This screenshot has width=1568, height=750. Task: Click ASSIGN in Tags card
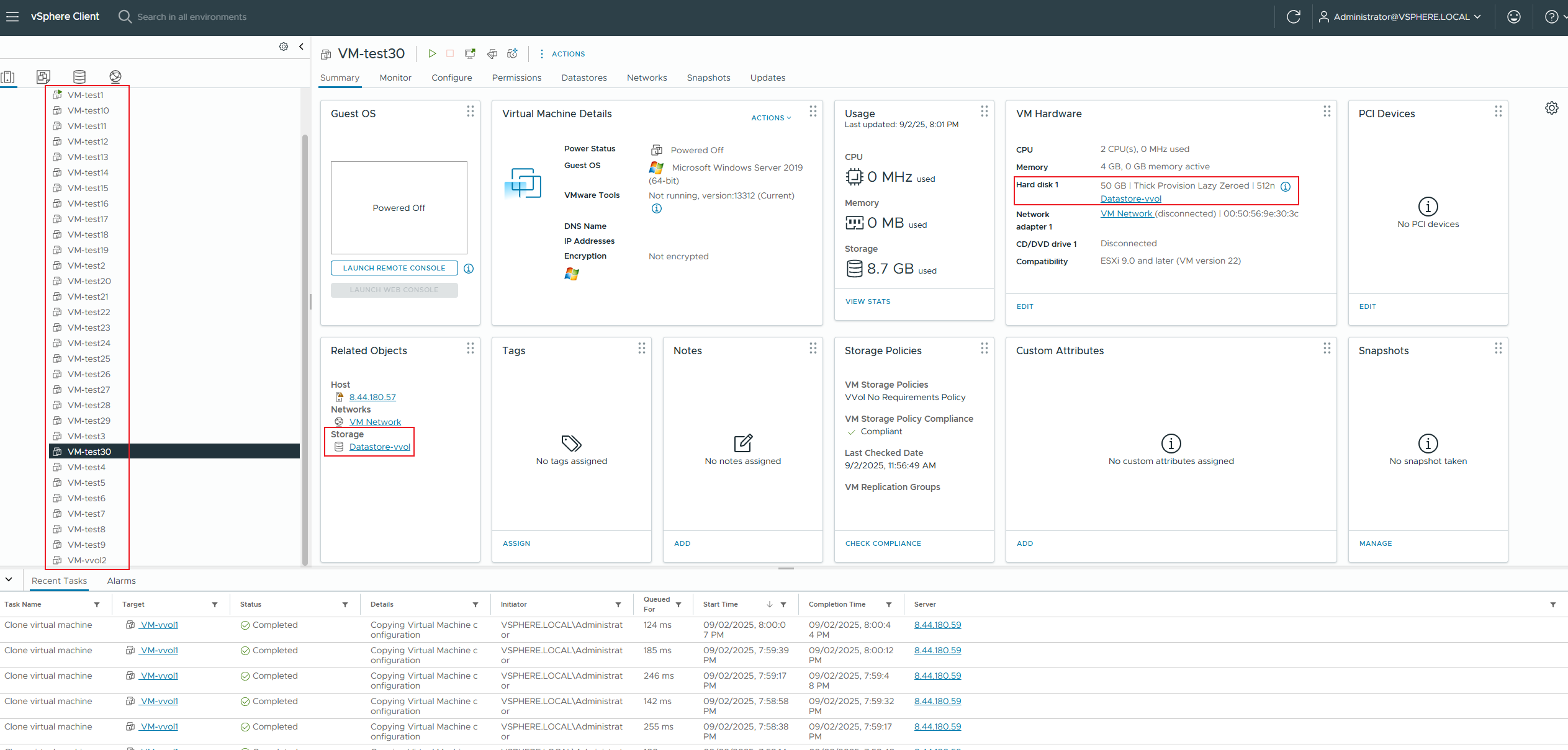[516, 543]
